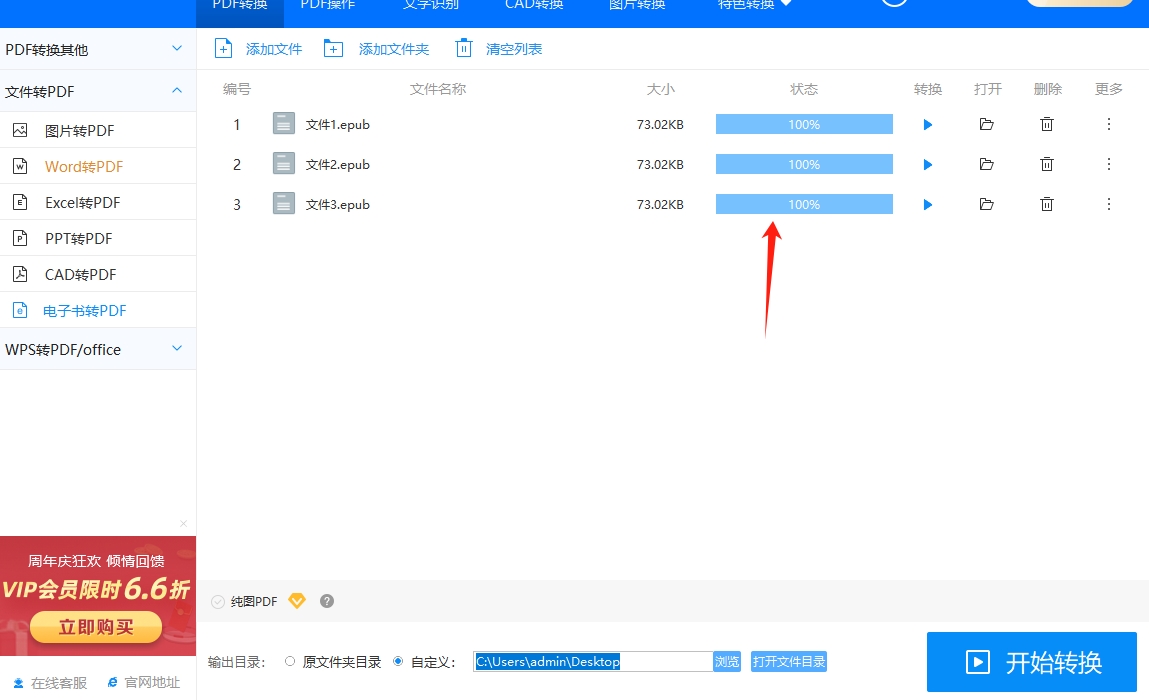Click the file icon beside 文件1.epub

284,124
